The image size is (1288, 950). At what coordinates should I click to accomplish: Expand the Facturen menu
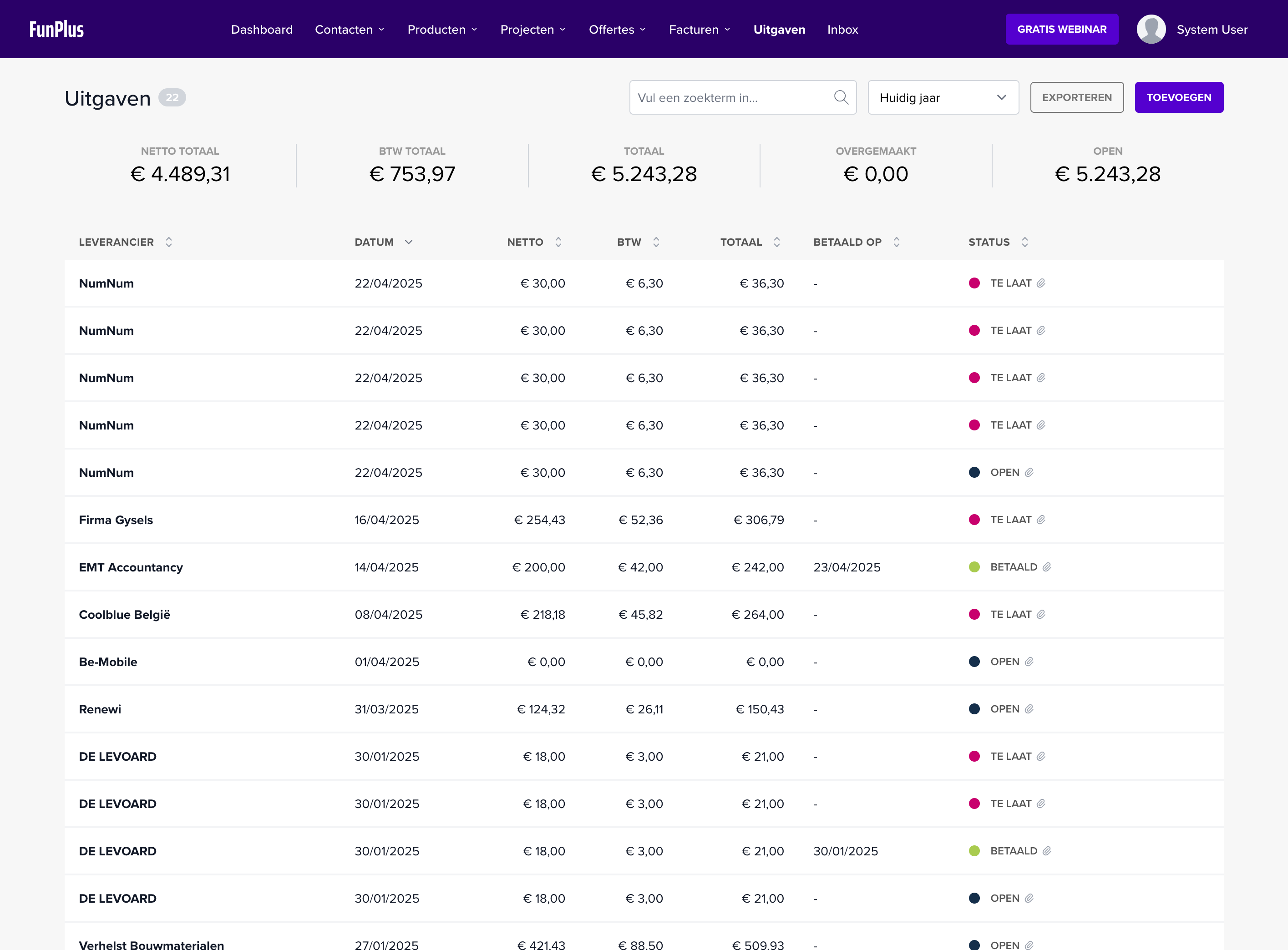(700, 29)
